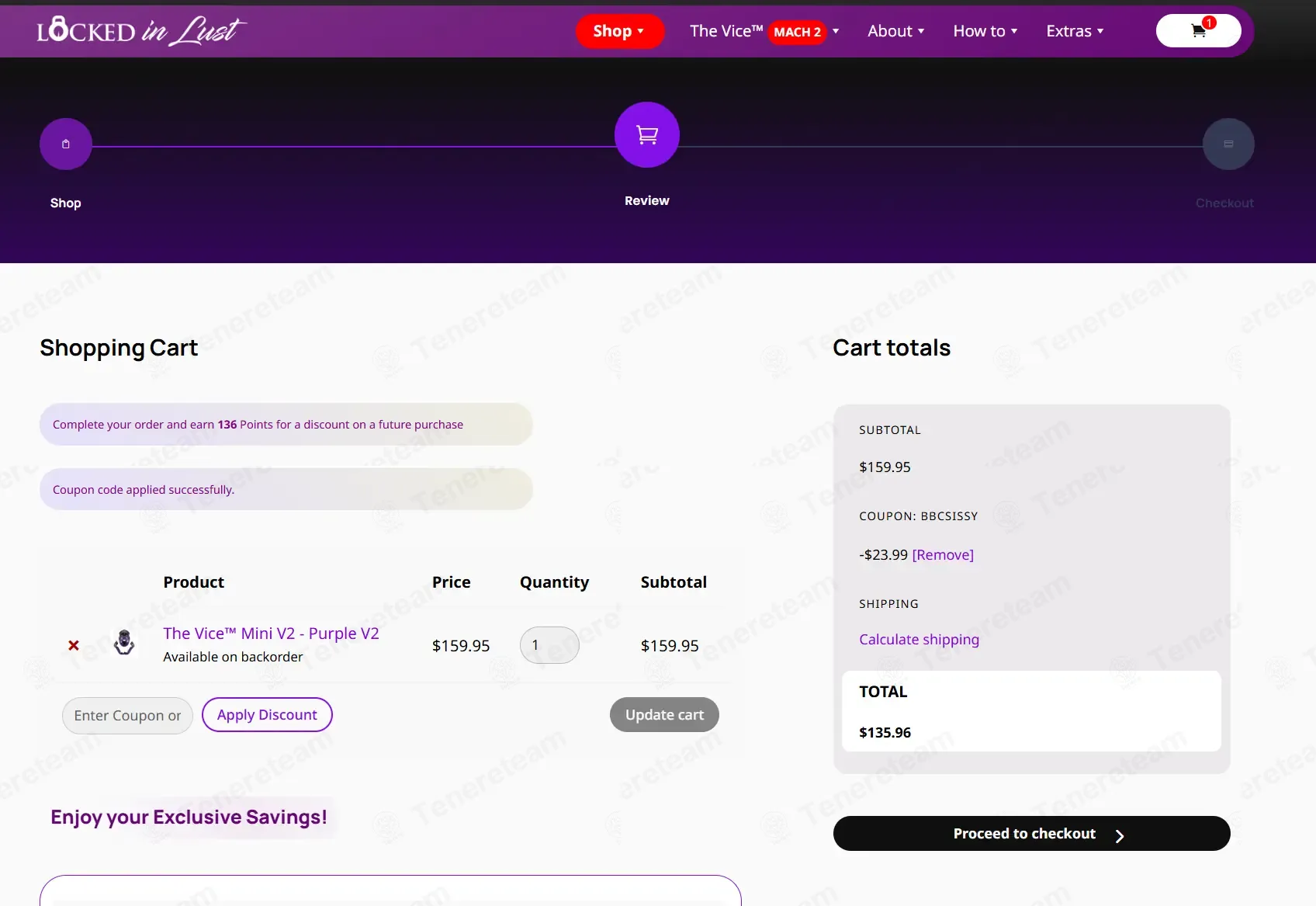Screen dimensions: 1316x906
Task: Select the Quantity column header
Action: (x=554, y=582)
